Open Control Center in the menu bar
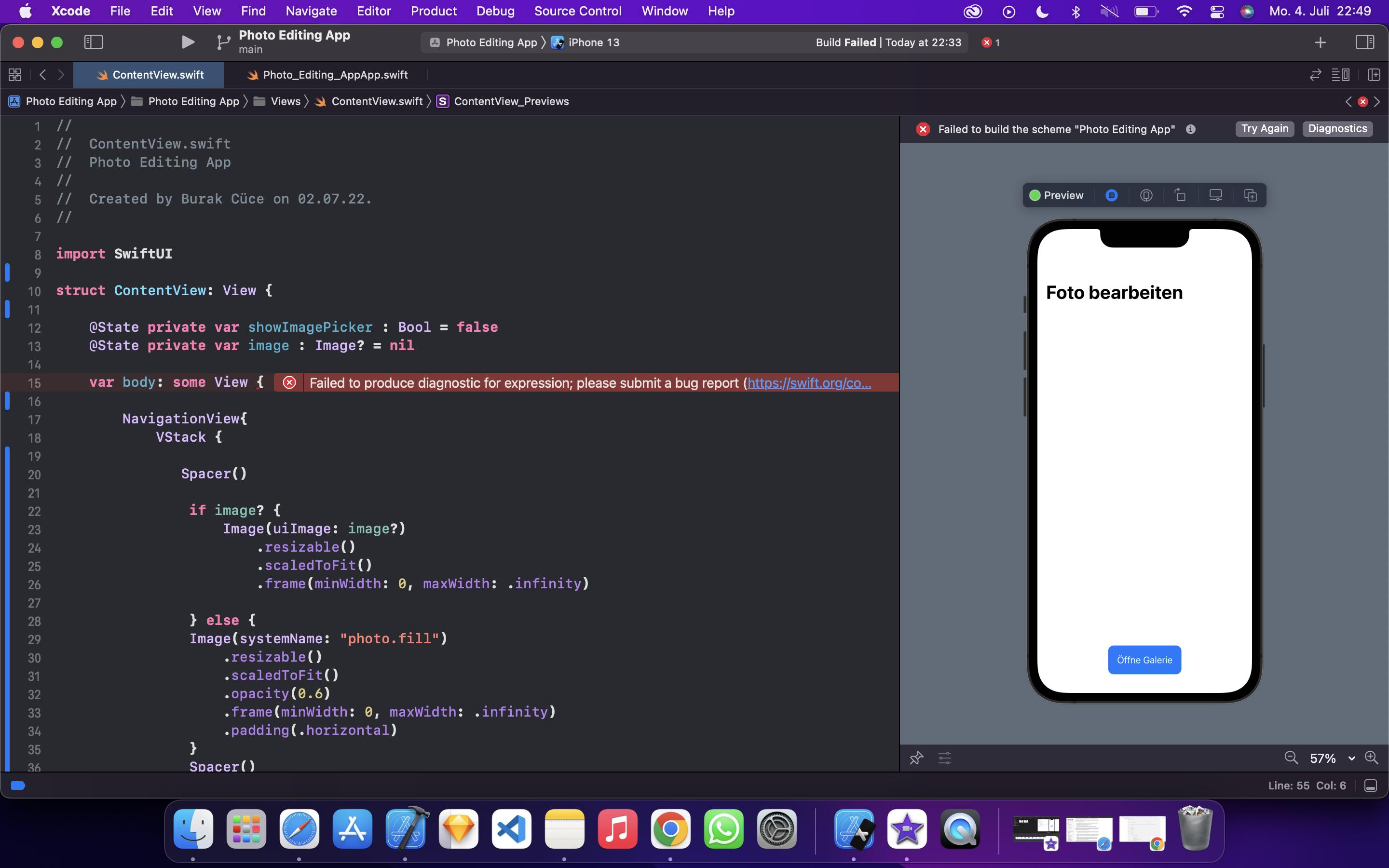This screenshot has height=868, width=1389. point(1217,11)
